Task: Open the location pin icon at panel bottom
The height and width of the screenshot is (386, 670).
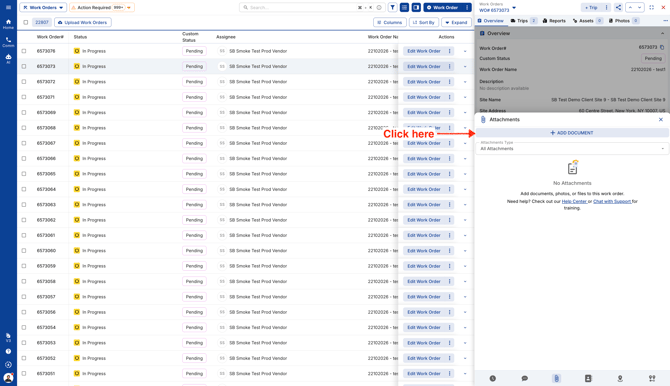Action: click(620, 378)
